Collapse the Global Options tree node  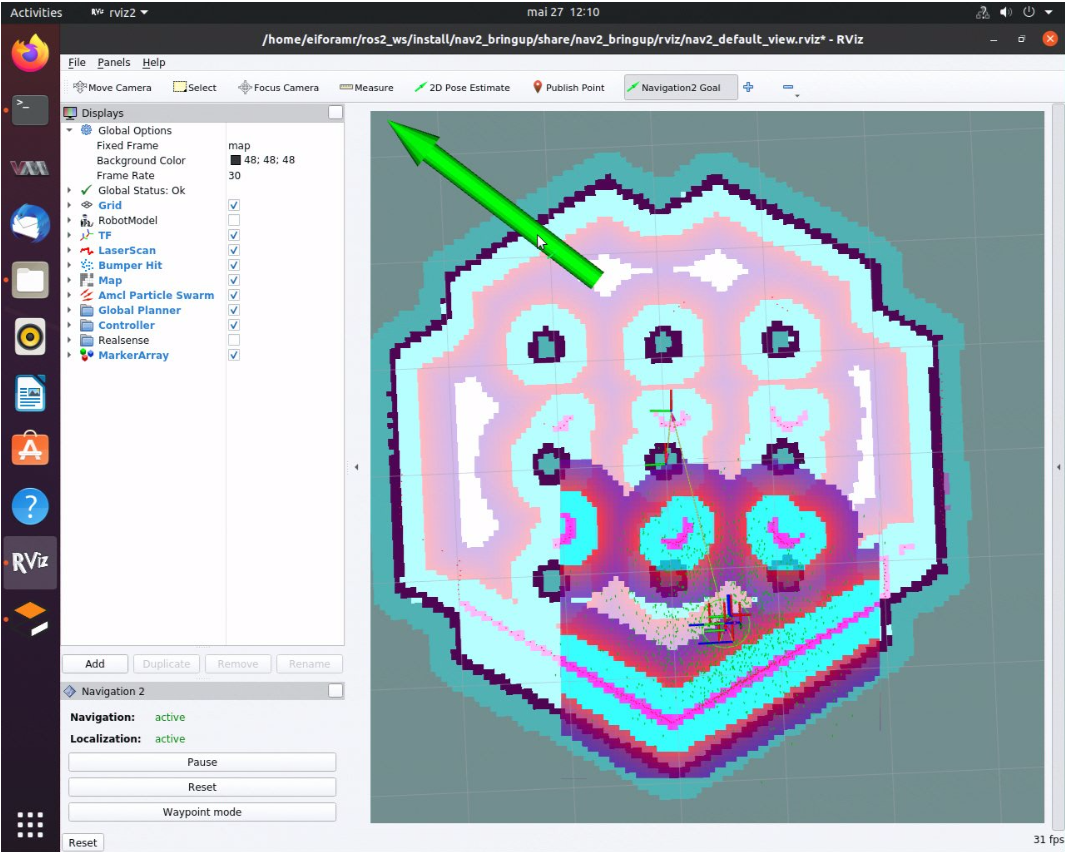pos(69,130)
